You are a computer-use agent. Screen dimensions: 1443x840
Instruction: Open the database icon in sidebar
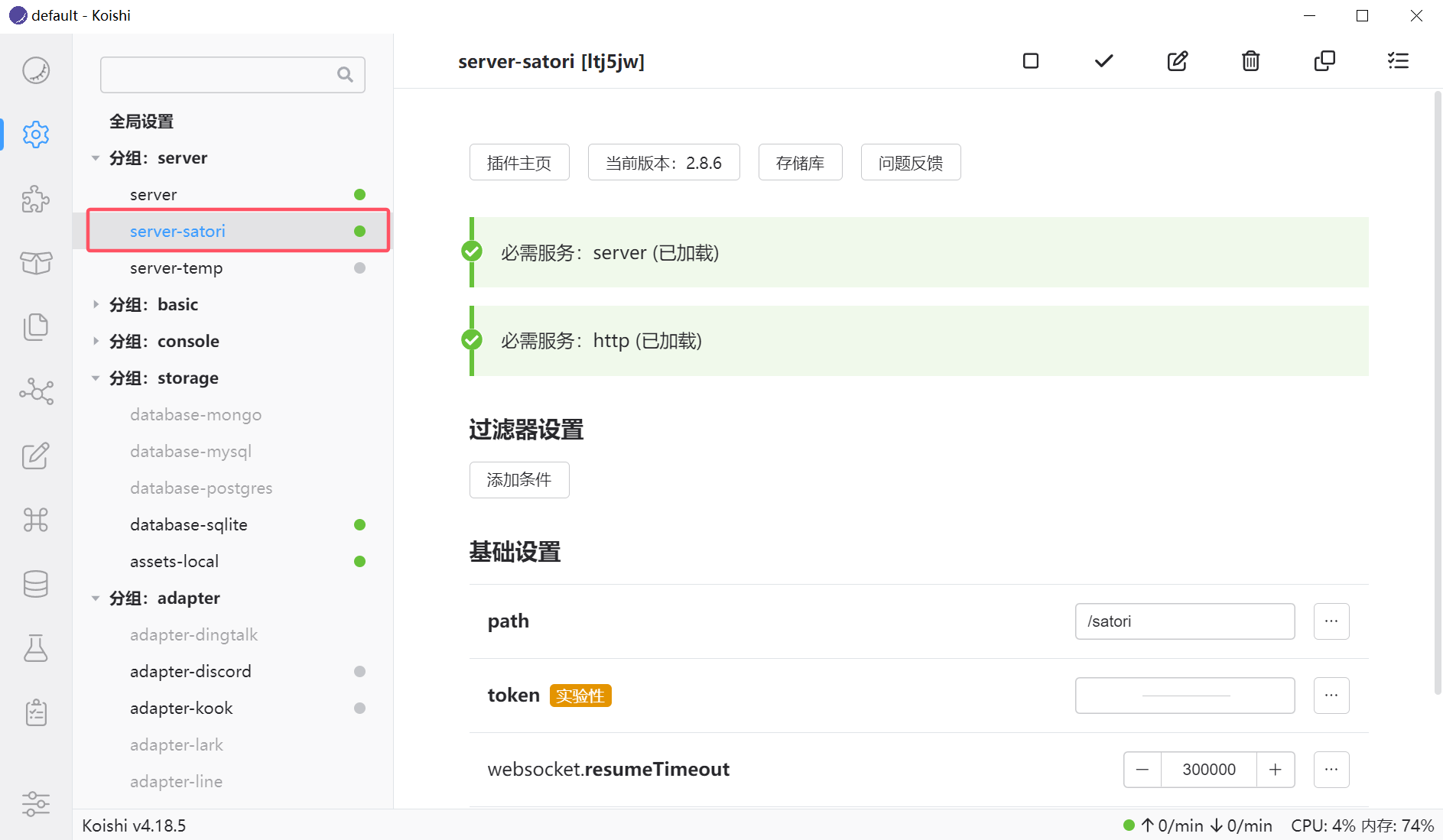[36, 584]
